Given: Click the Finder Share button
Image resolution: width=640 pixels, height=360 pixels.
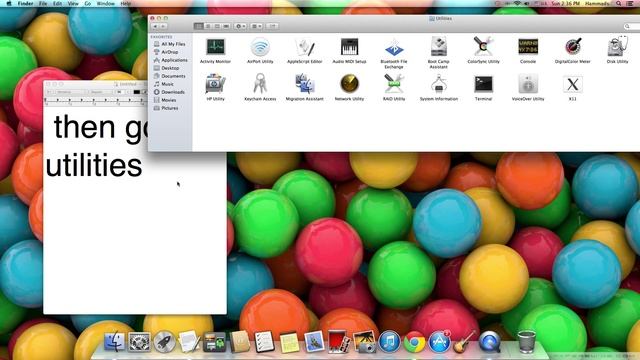Looking at the screenshot, I should tap(272, 26).
